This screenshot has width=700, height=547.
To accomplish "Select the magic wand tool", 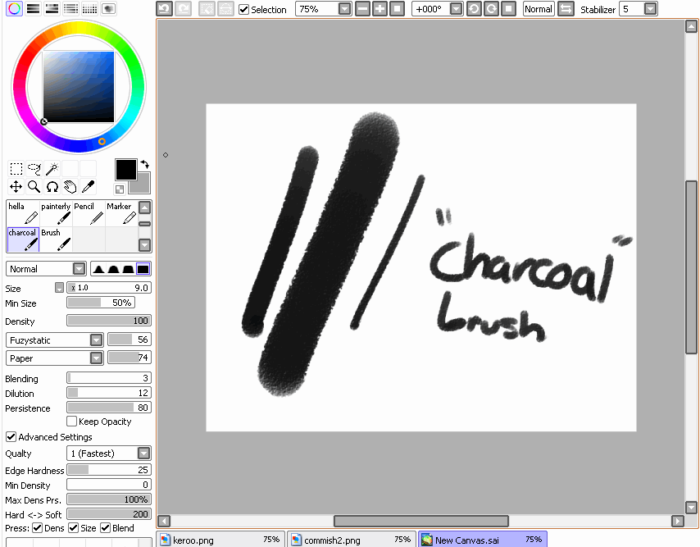I will 52,169.
